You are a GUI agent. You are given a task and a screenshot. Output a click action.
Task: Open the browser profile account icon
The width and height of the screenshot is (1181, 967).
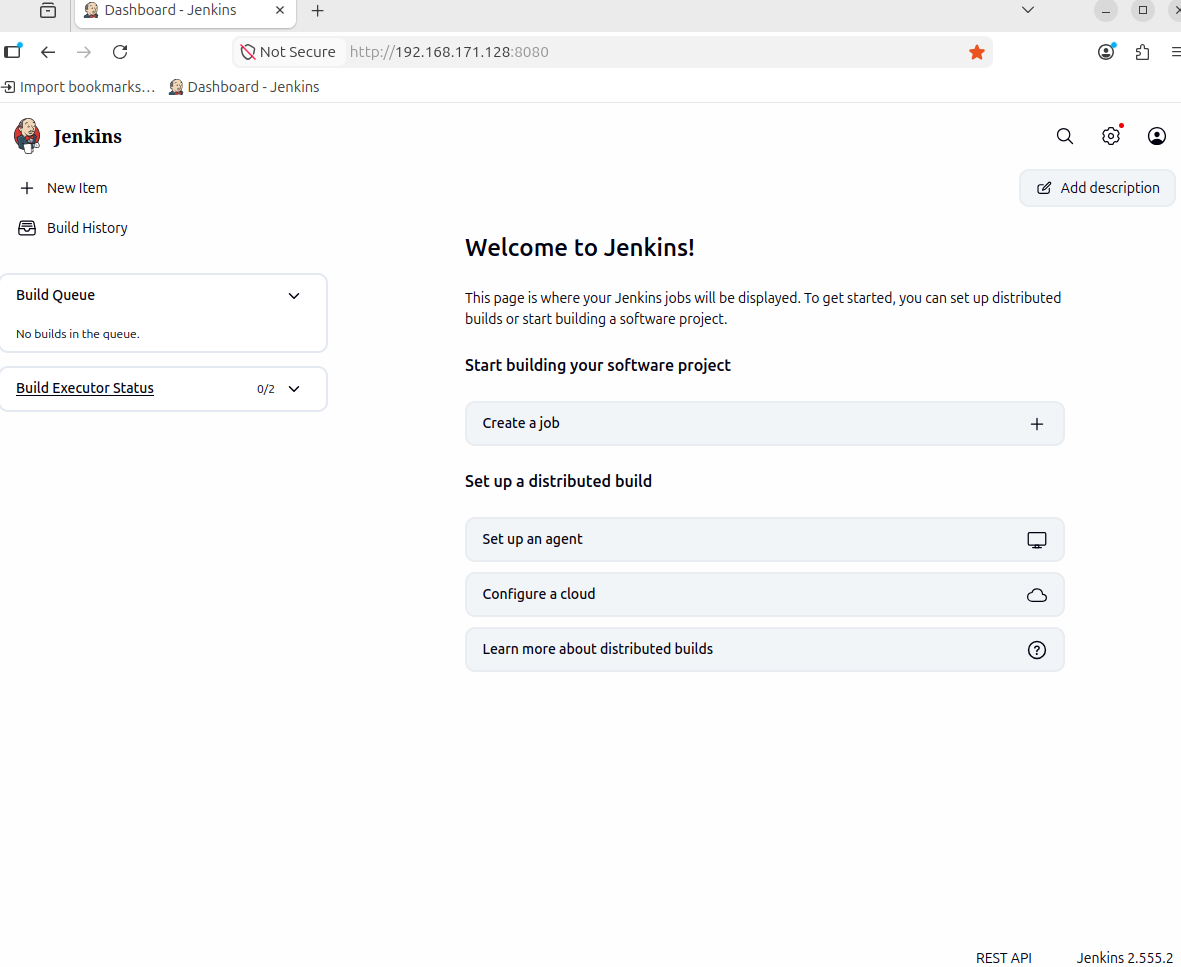coord(1106,52)
